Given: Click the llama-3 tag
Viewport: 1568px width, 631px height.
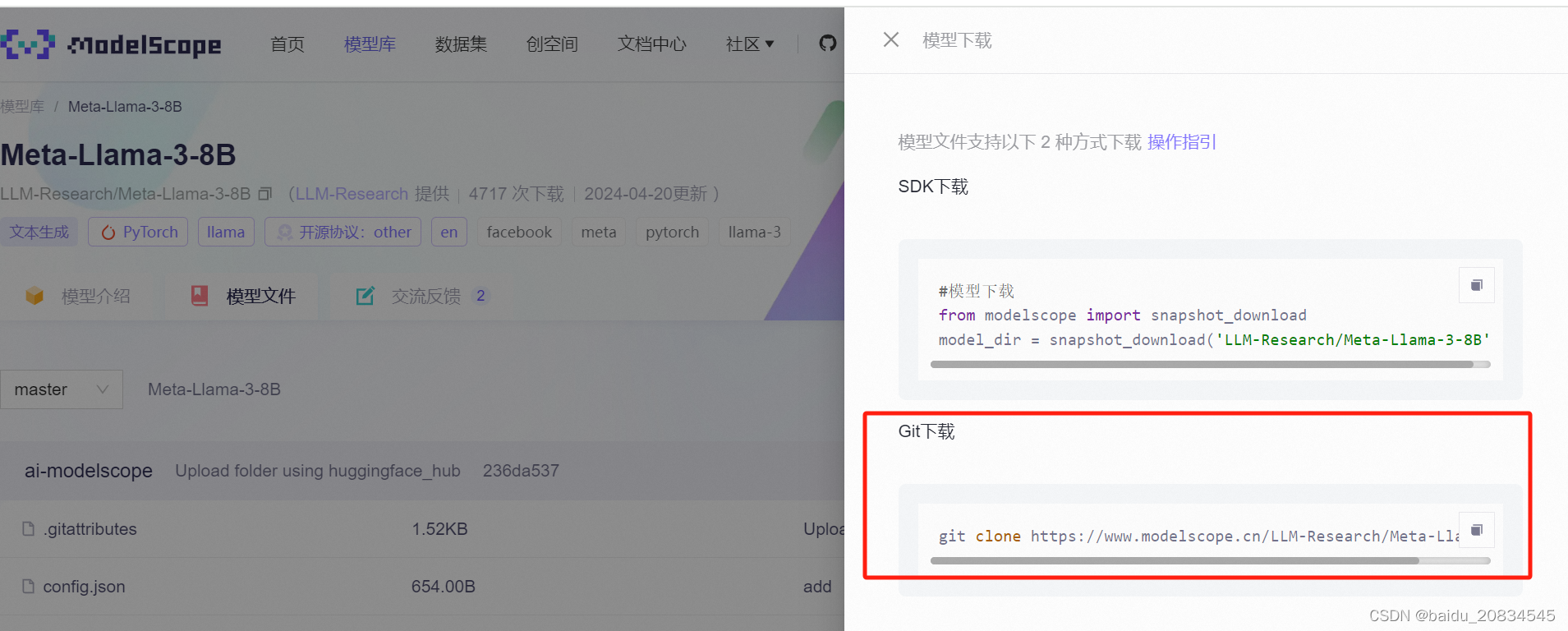Looking at the screenshot, I should tap(755, 233).
